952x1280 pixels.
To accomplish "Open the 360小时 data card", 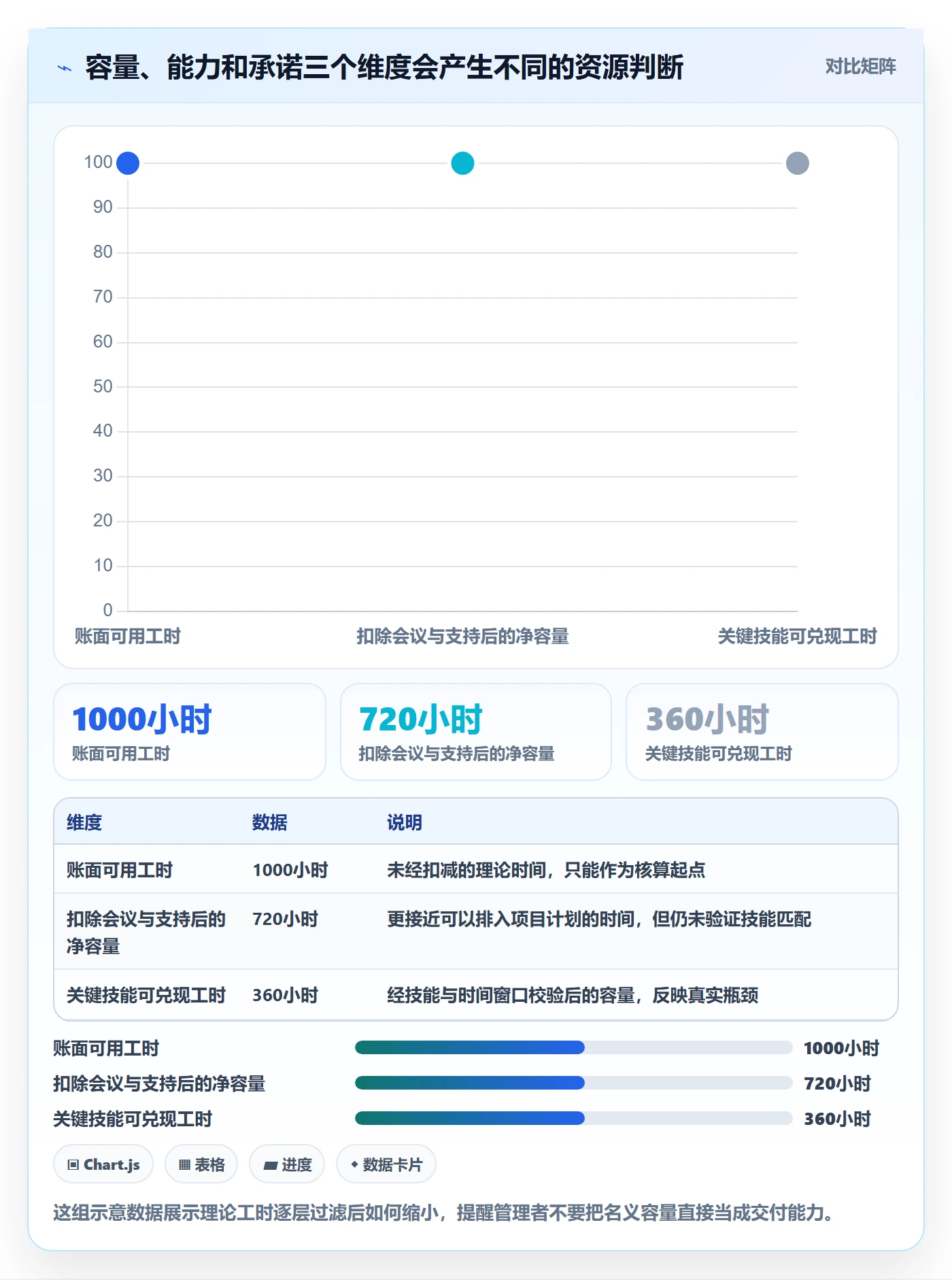I will tap(762, 732).
